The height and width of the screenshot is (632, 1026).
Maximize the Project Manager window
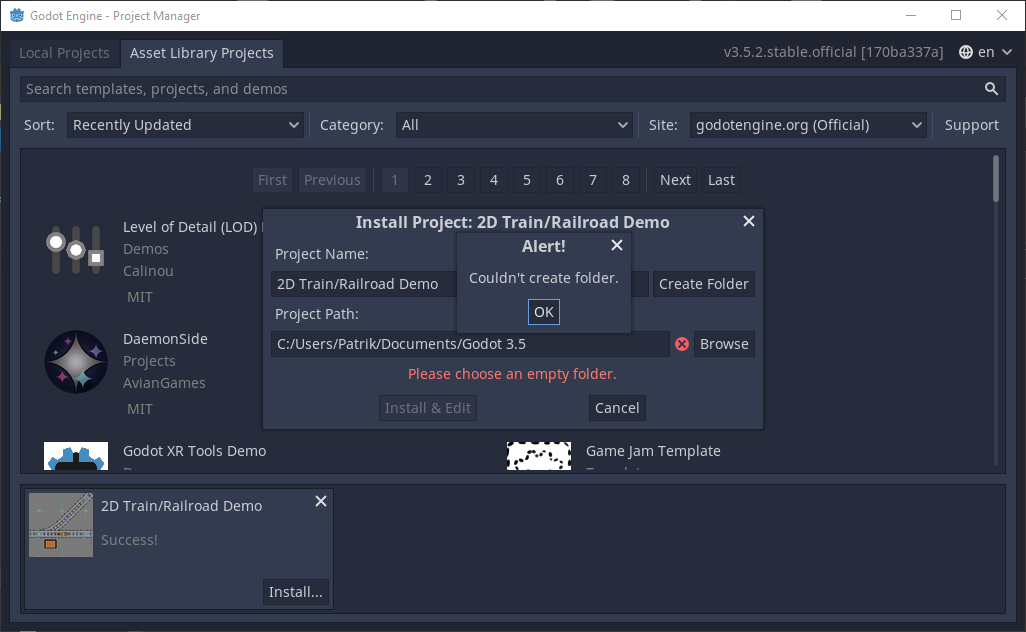click(956, 15)
